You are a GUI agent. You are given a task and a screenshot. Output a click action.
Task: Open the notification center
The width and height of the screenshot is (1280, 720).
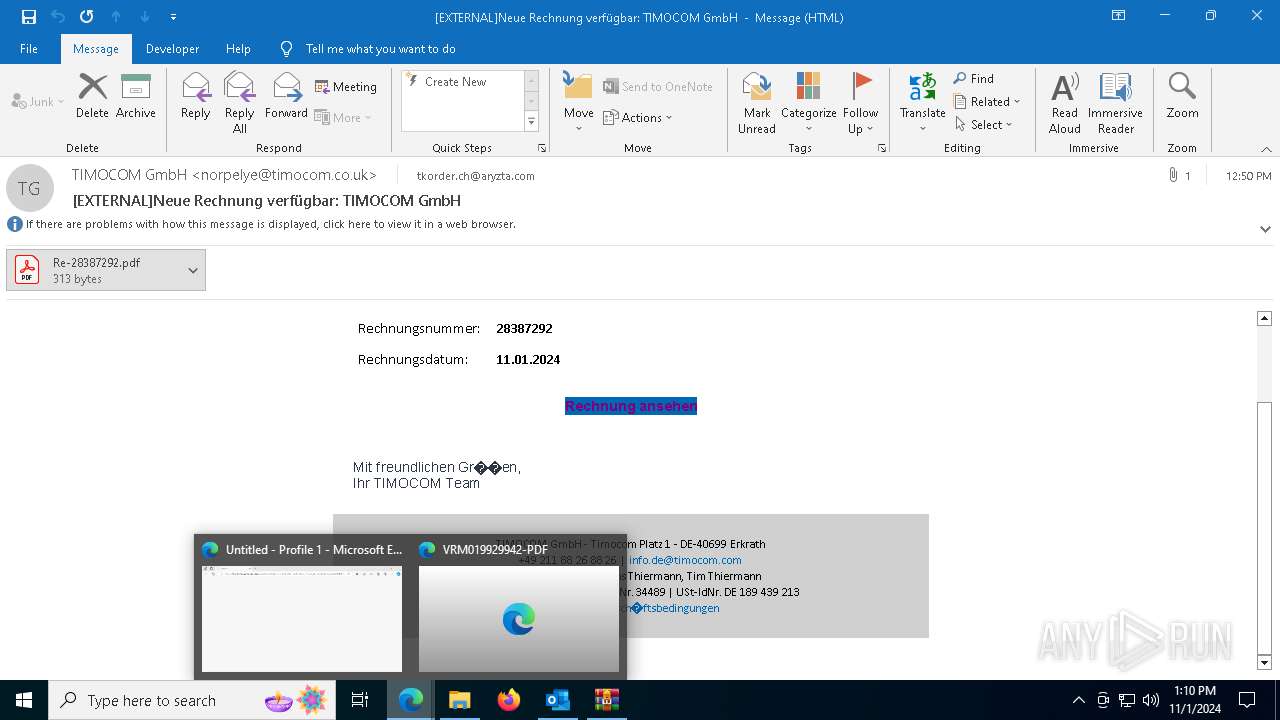[x=1247, y=700]
